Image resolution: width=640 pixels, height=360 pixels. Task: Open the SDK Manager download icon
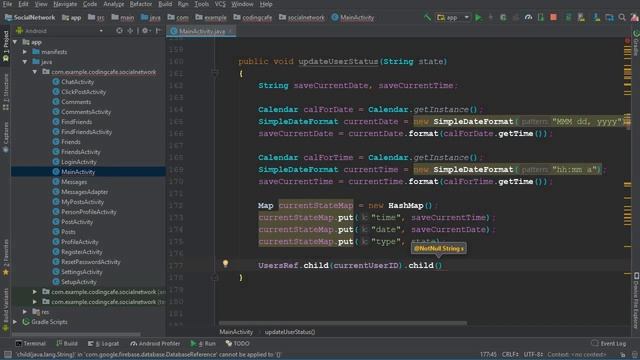tap(596, 18)
